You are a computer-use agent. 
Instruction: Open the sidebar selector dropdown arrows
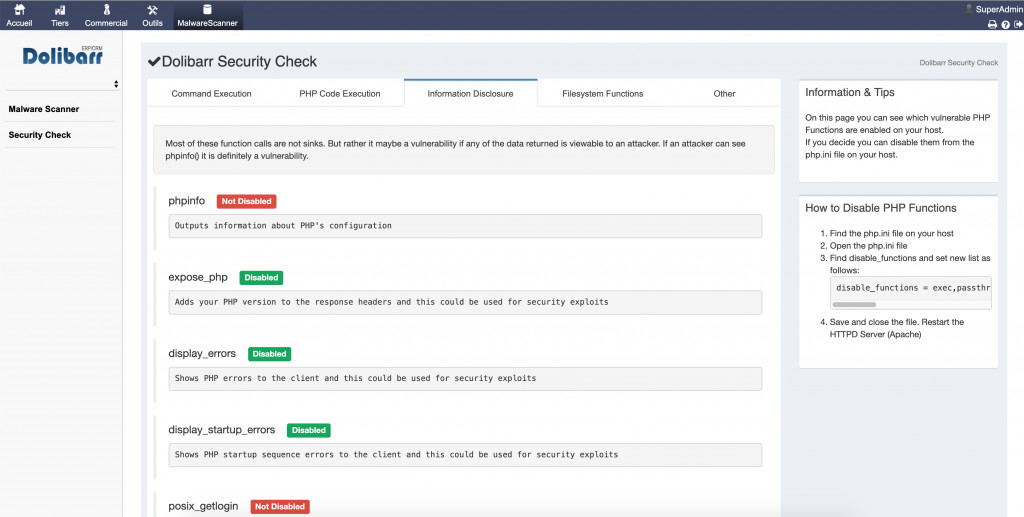[116, 84]
